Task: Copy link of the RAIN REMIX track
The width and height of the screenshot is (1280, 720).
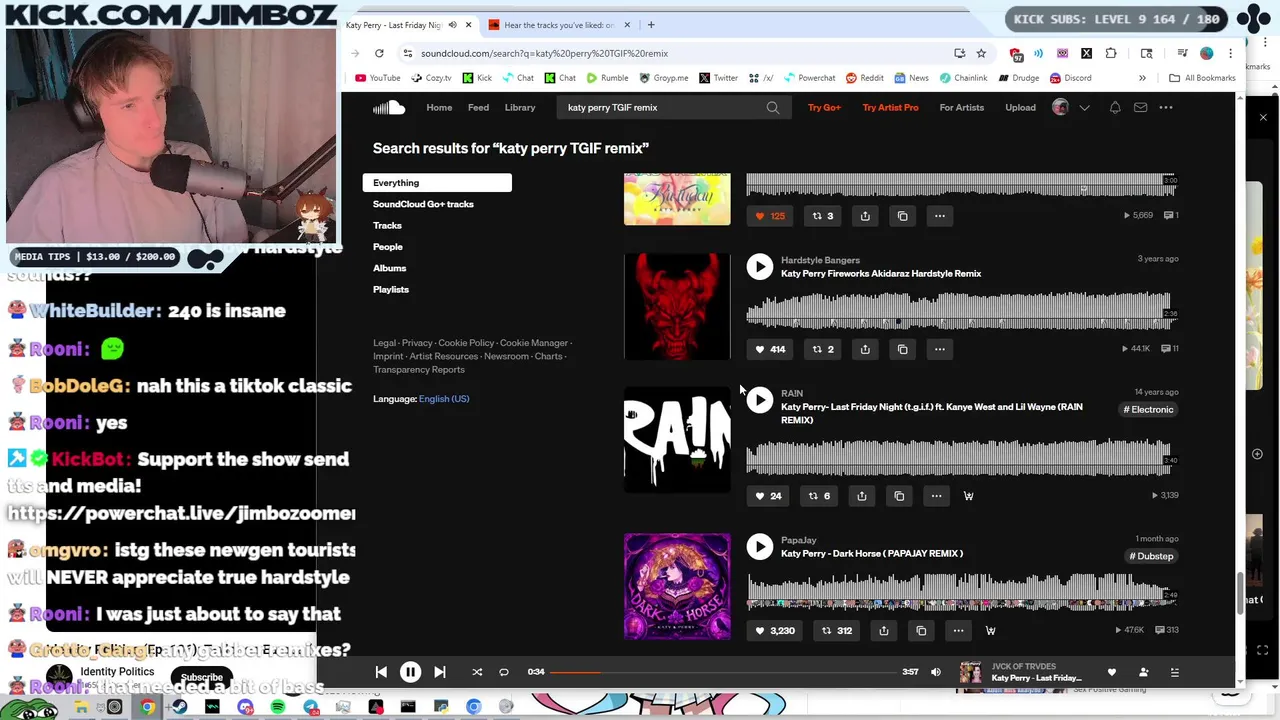Action: click(899, 496)
